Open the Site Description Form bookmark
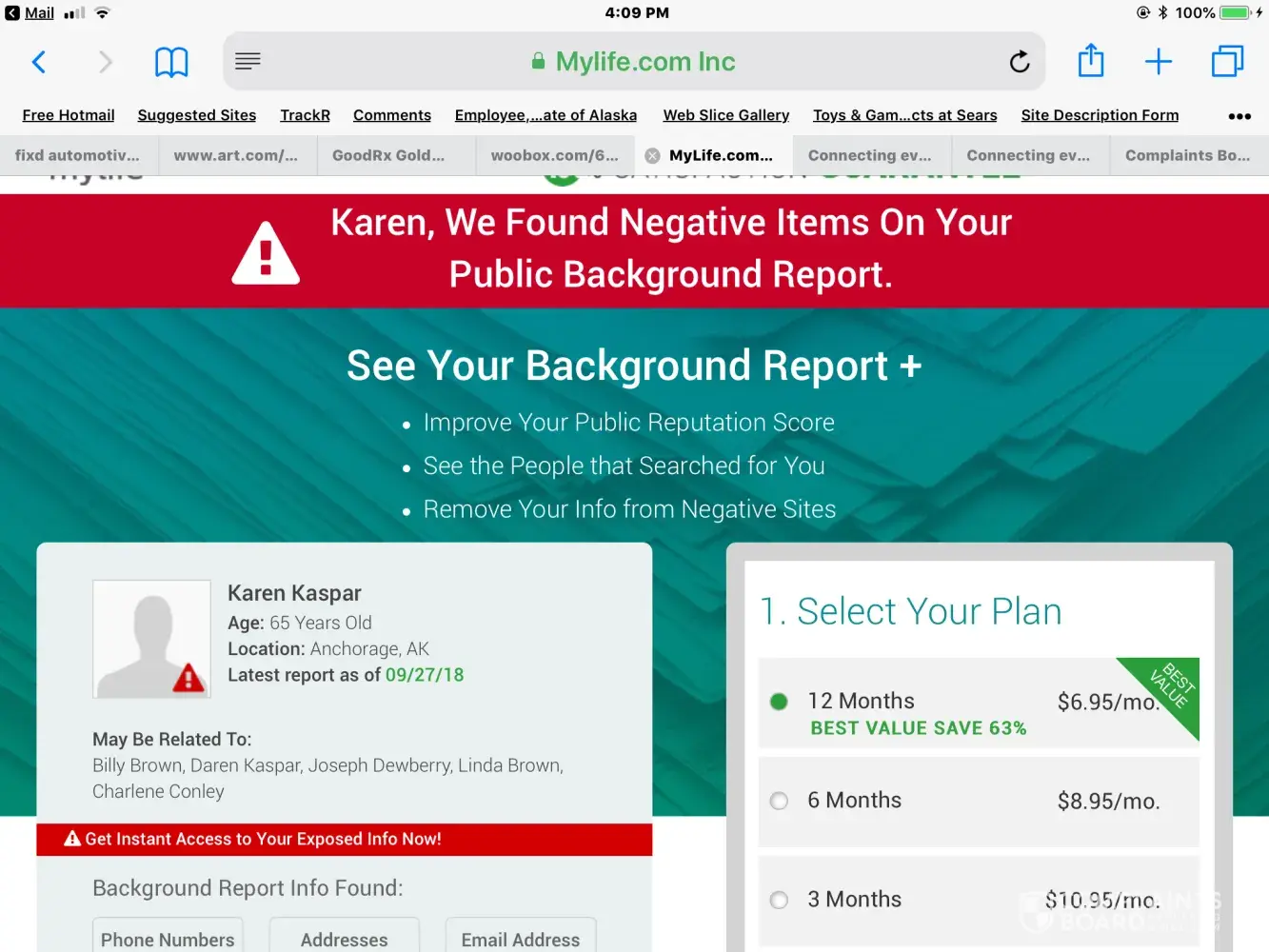The image size is (1269, 952). 1100,115
